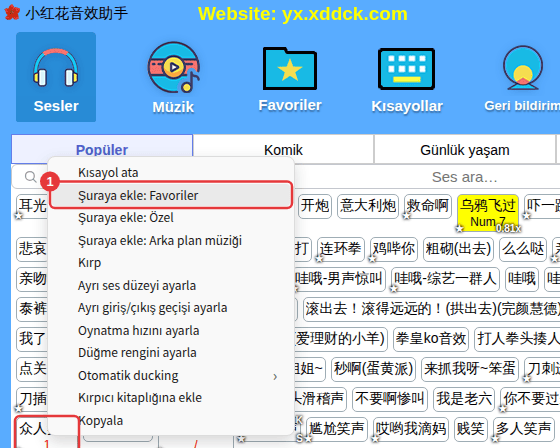Open the Favoriler star folder
Viewport: 560px width, 448px height.
click(x=290, y=79)
